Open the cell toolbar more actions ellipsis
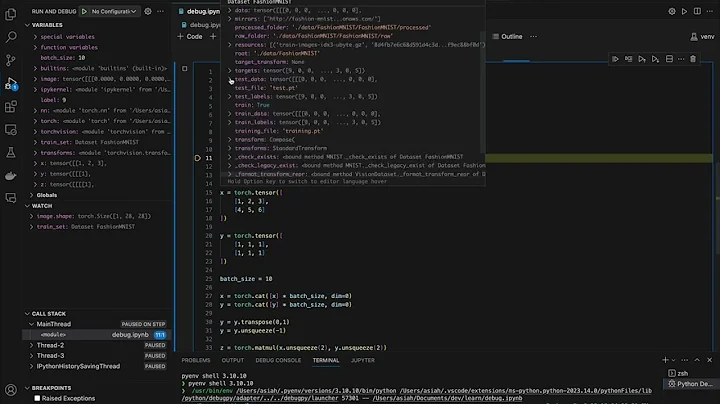 [x=681, y=59]
